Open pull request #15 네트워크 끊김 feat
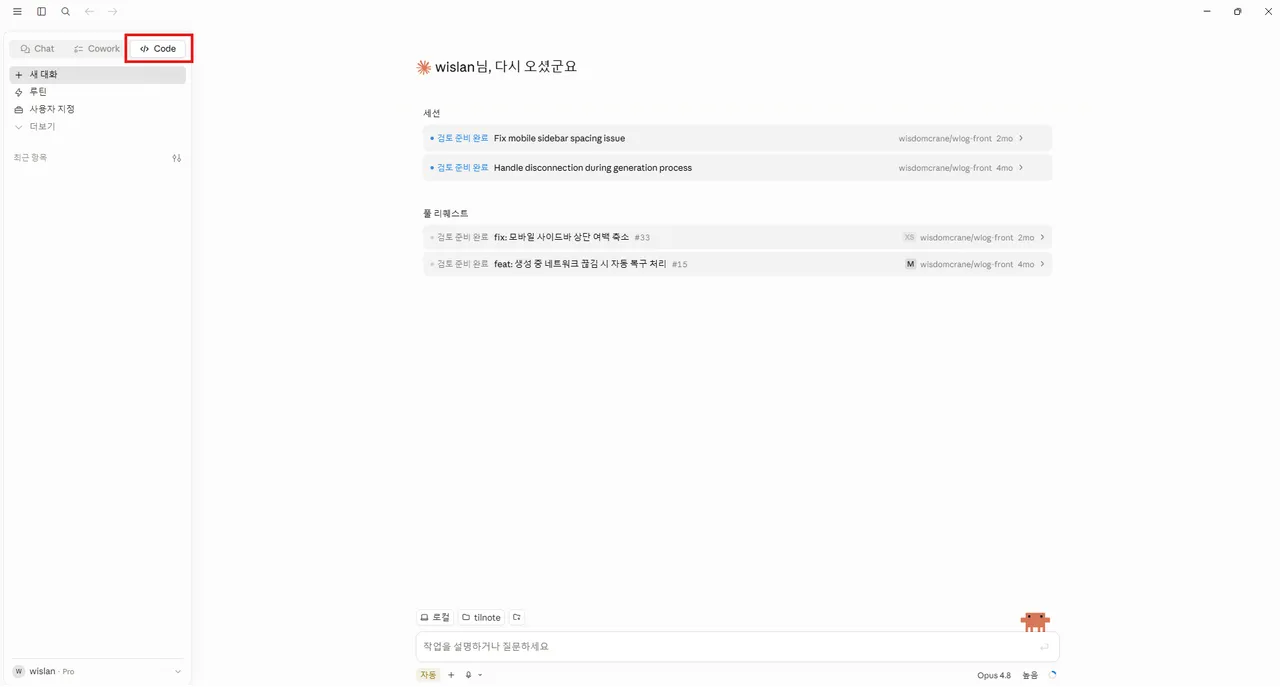Image resolution: width=1280 pixels, height=687 pixels. click(x=738, y=264)
